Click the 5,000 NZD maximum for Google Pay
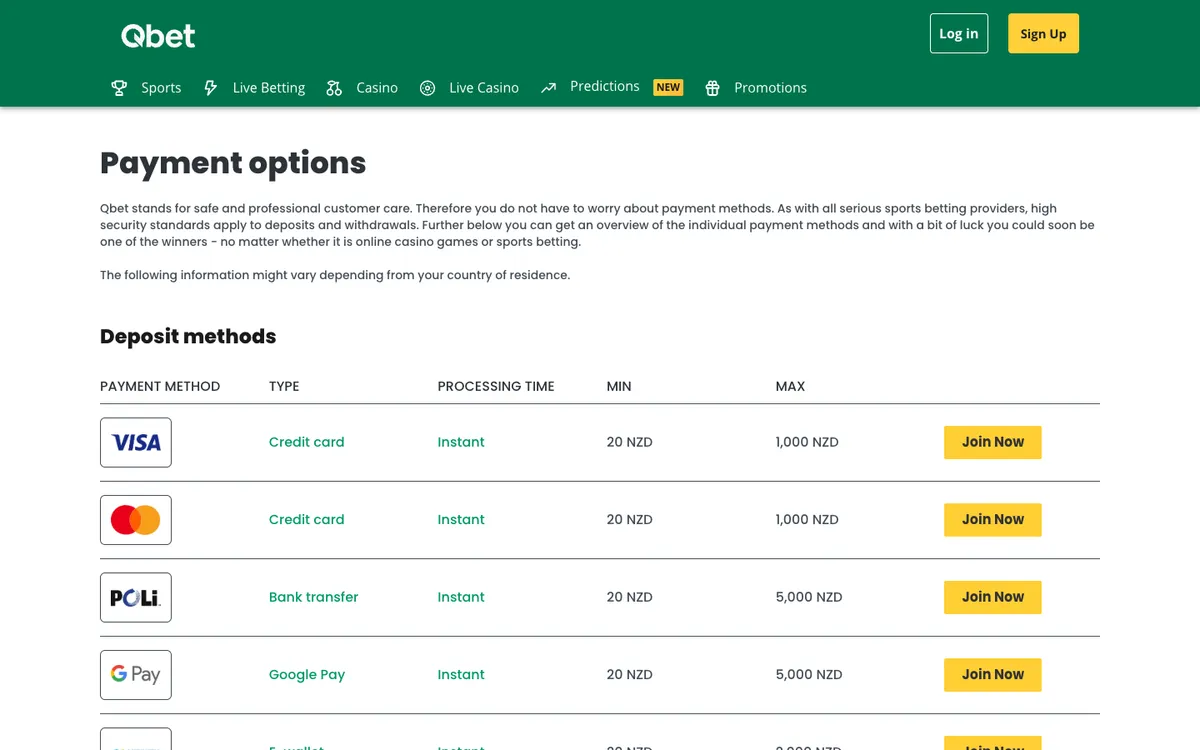The height and width of the screenshot is (750, 1200). (809, 675)
